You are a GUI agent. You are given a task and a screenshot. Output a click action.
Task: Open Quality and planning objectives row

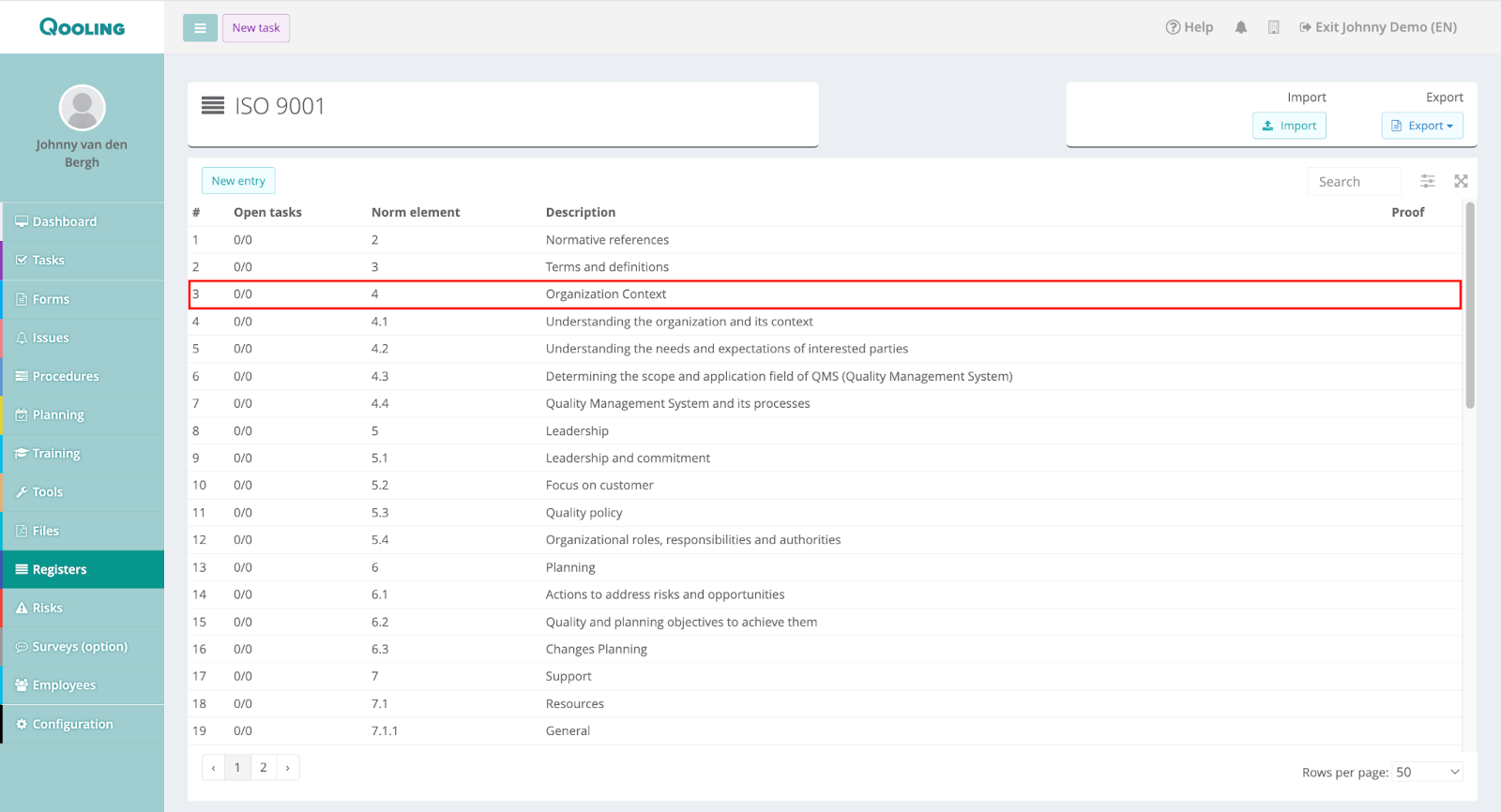(x=825, y=622)
